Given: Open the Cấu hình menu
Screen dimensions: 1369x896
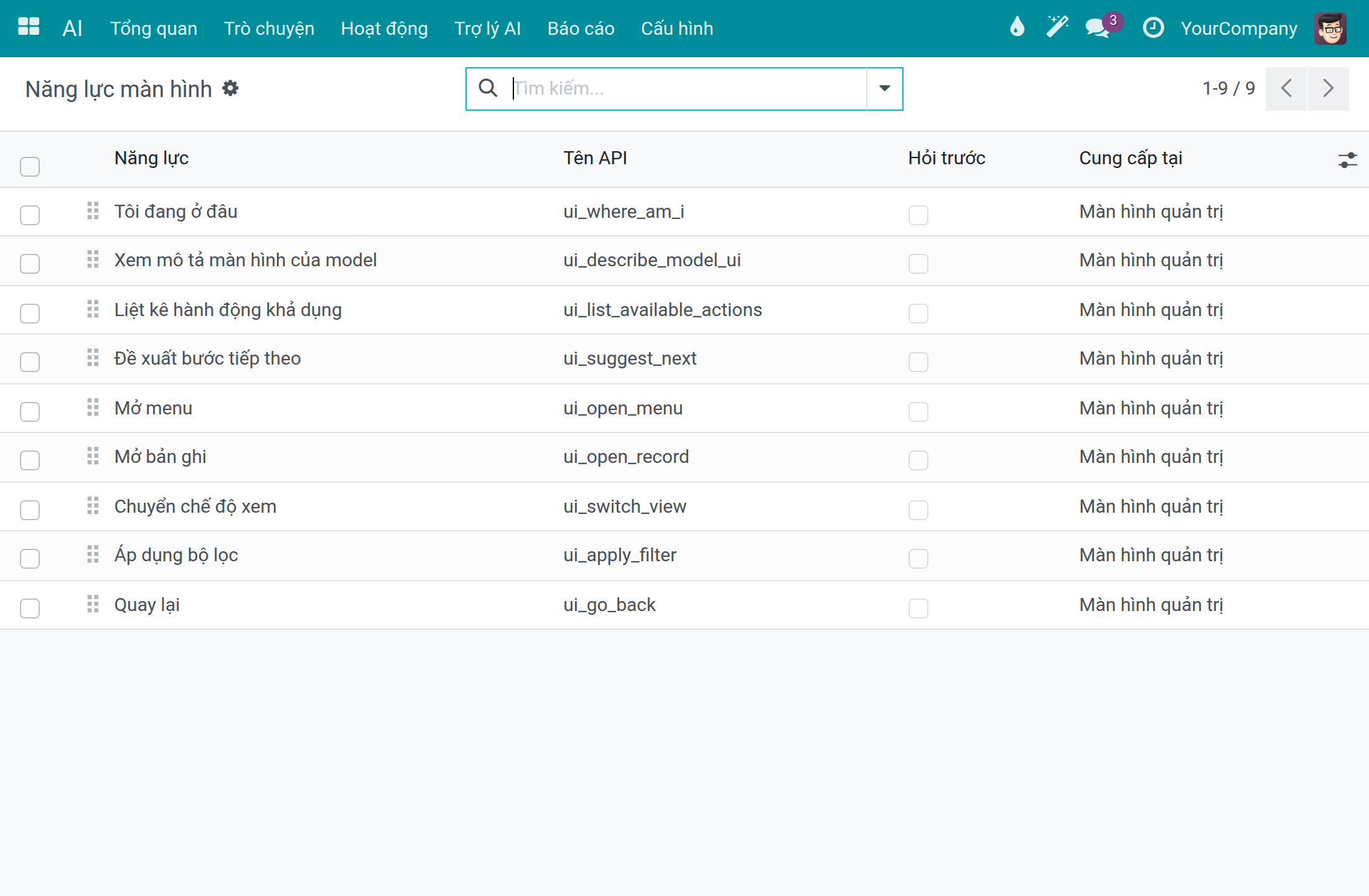Looking at the screenshot, I should tap(677, 29).
